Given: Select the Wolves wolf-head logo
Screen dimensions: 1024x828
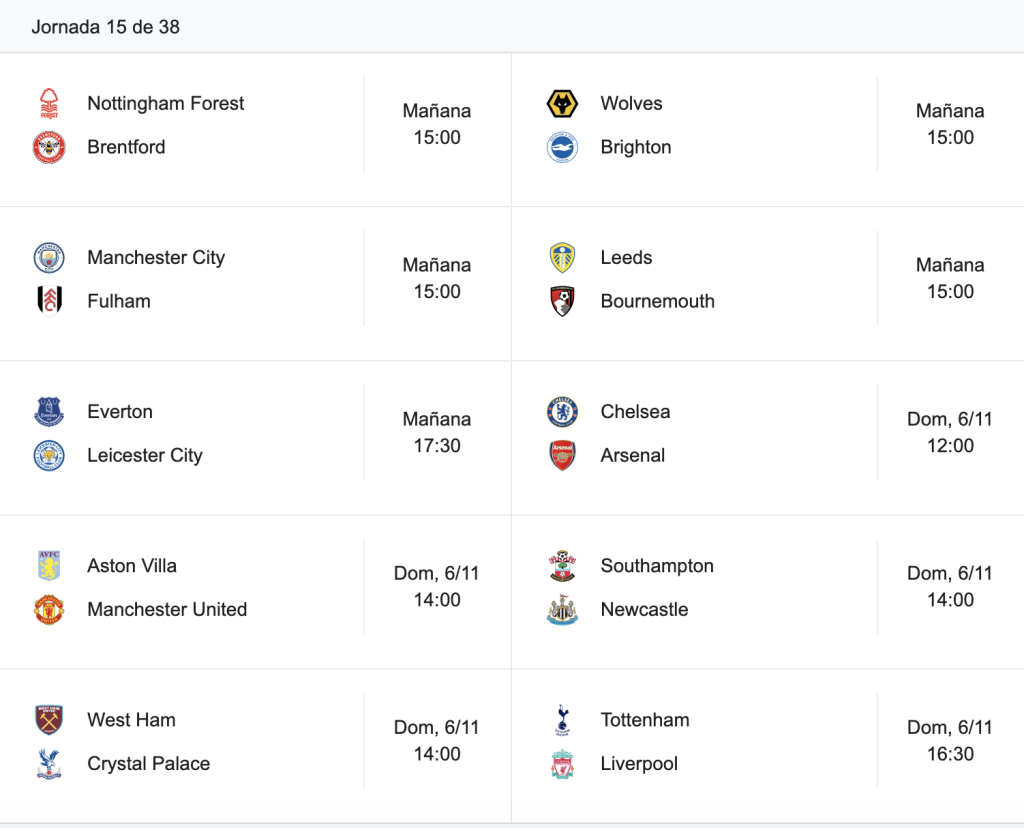Looking at the screenshot, I should point(562,103).
